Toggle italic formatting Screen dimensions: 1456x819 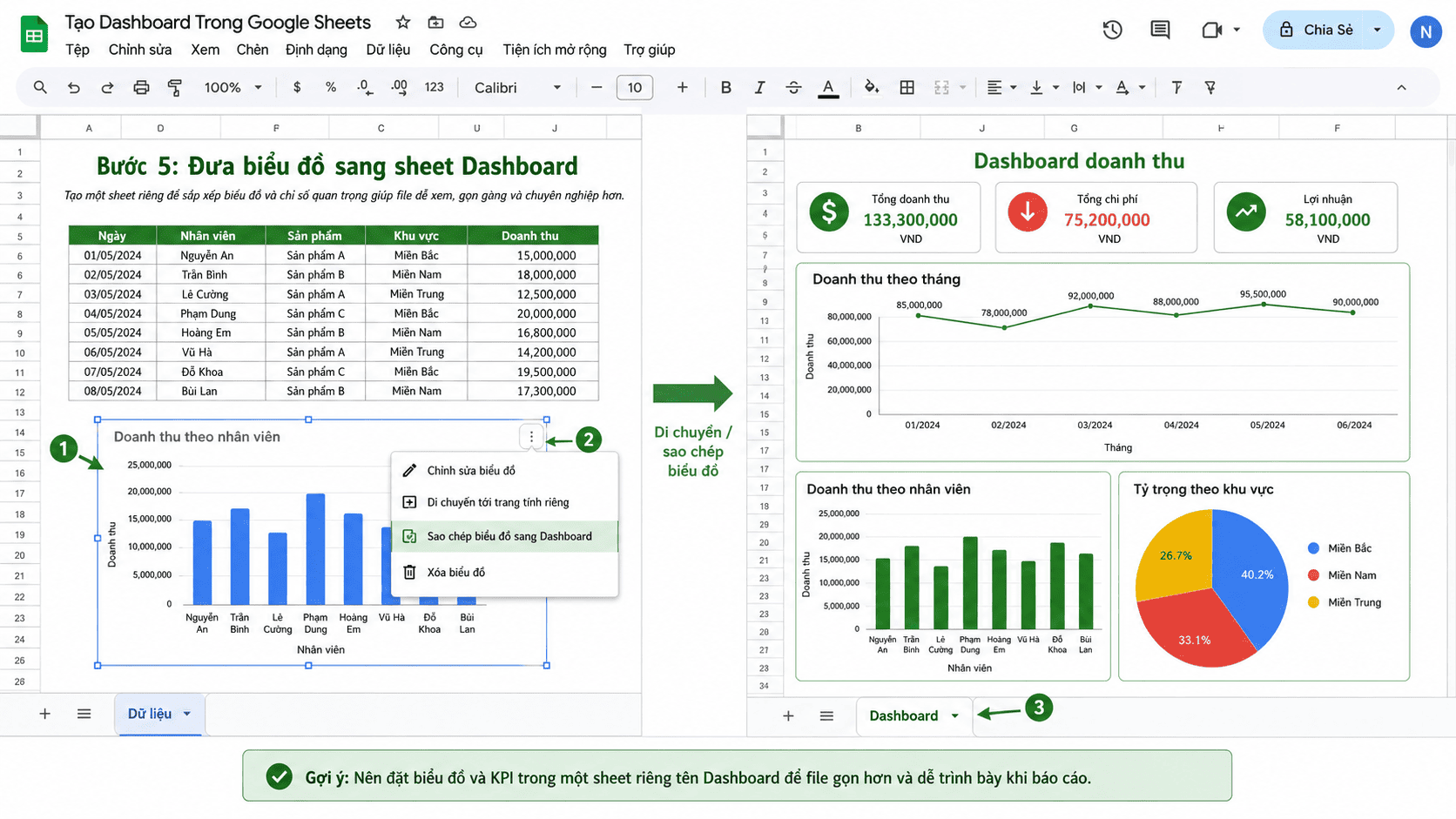click(759, 87)
